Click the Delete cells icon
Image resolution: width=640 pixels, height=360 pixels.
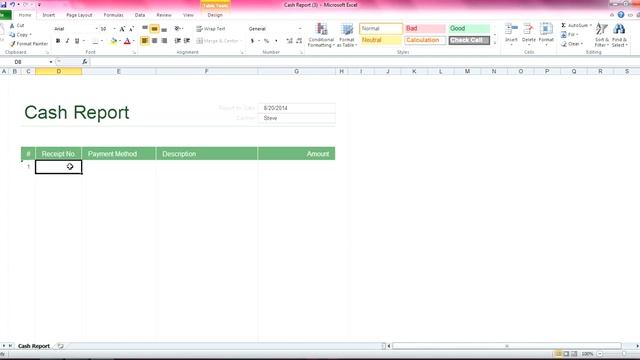tap(529, 30)
